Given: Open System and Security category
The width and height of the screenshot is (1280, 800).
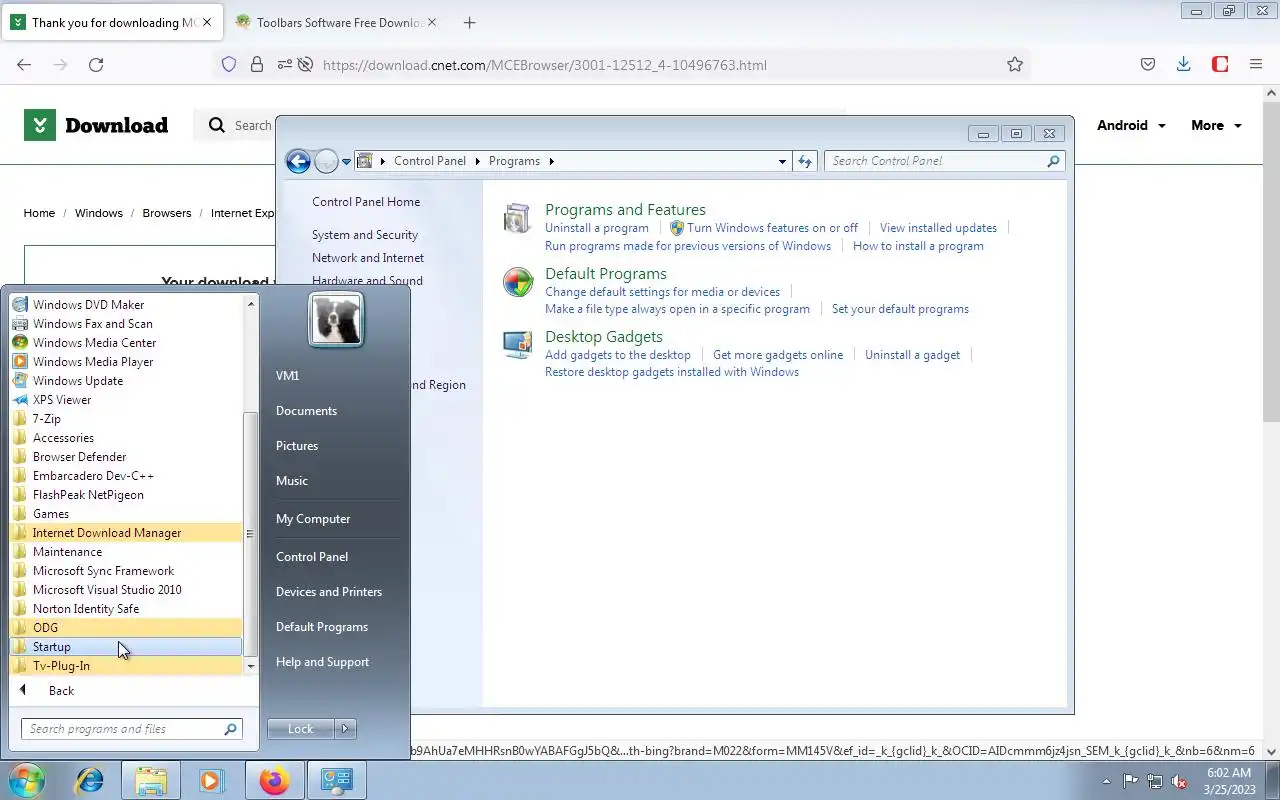Looking at the screenshot, I should coord(365,235).
